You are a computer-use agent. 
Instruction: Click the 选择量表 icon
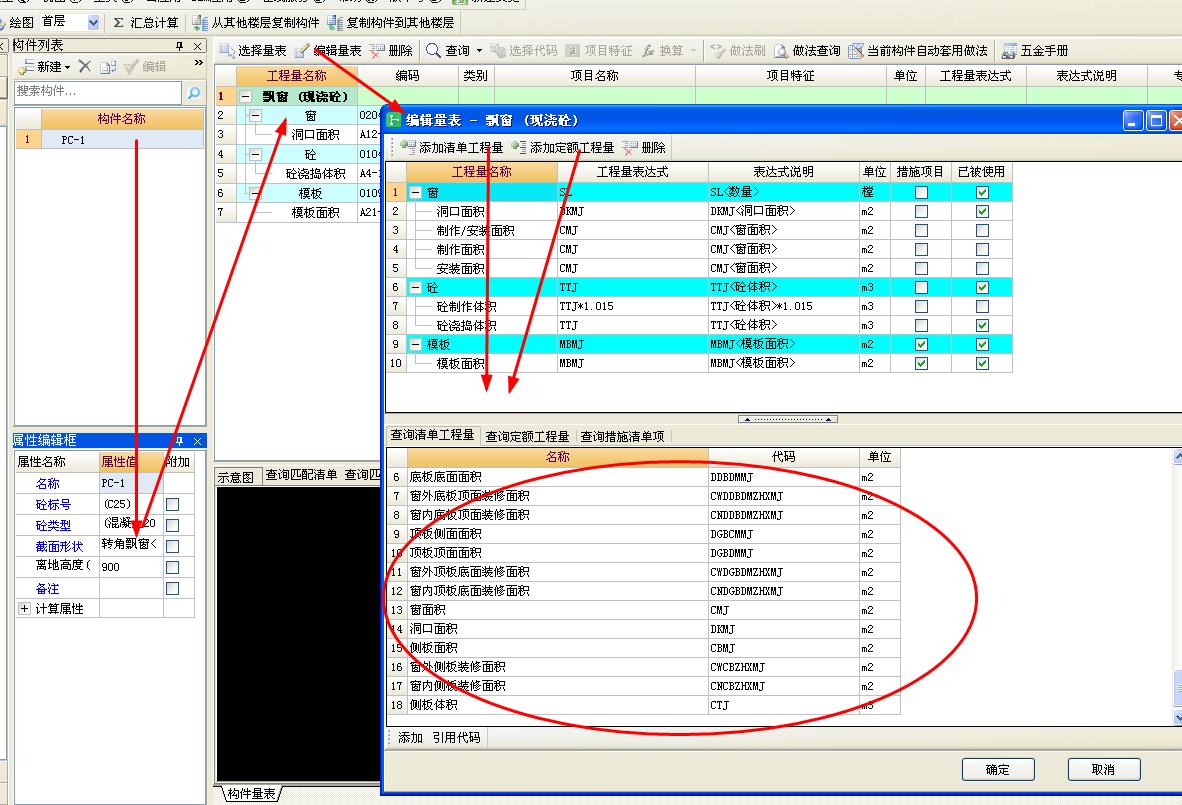227,51
